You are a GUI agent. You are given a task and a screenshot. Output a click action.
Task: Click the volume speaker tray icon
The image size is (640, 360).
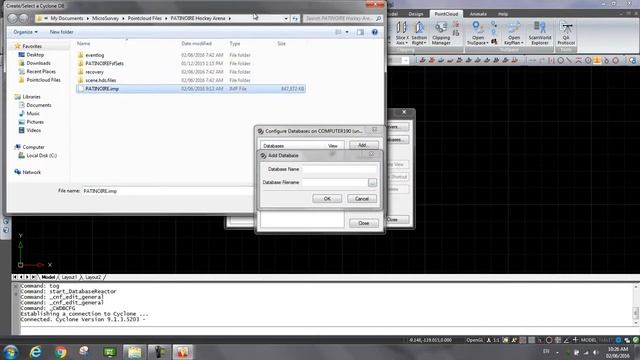click(595, 352)
